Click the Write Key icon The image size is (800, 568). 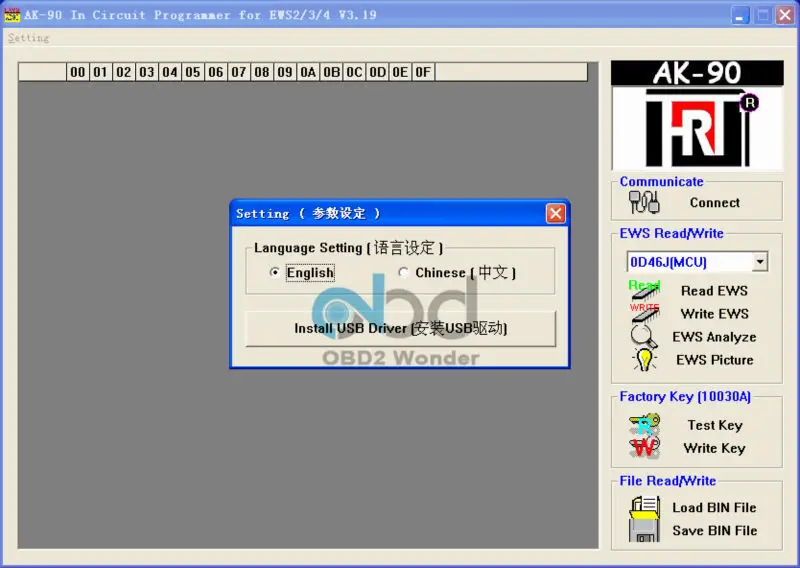(x=644, y=448)
